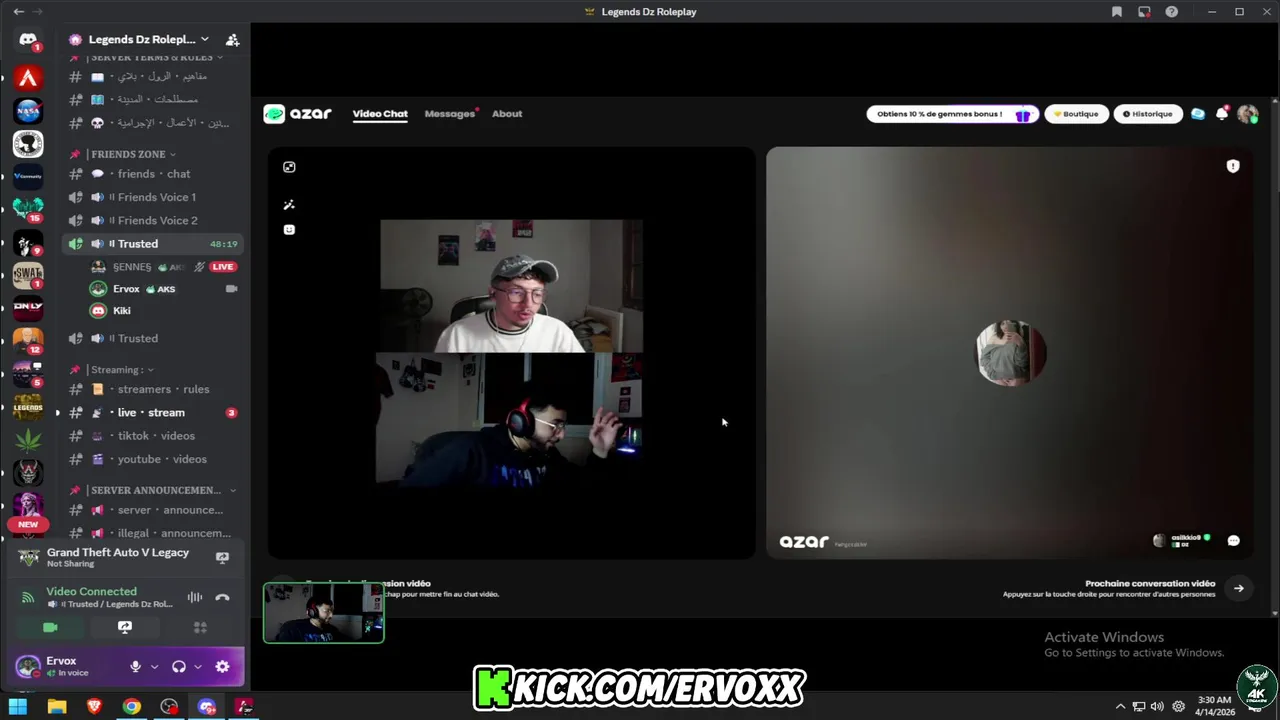Open the LEGENDS server icon in sidebar
Screen dimensions: 1280x720
pyautogui.click(x=28, y=407)
